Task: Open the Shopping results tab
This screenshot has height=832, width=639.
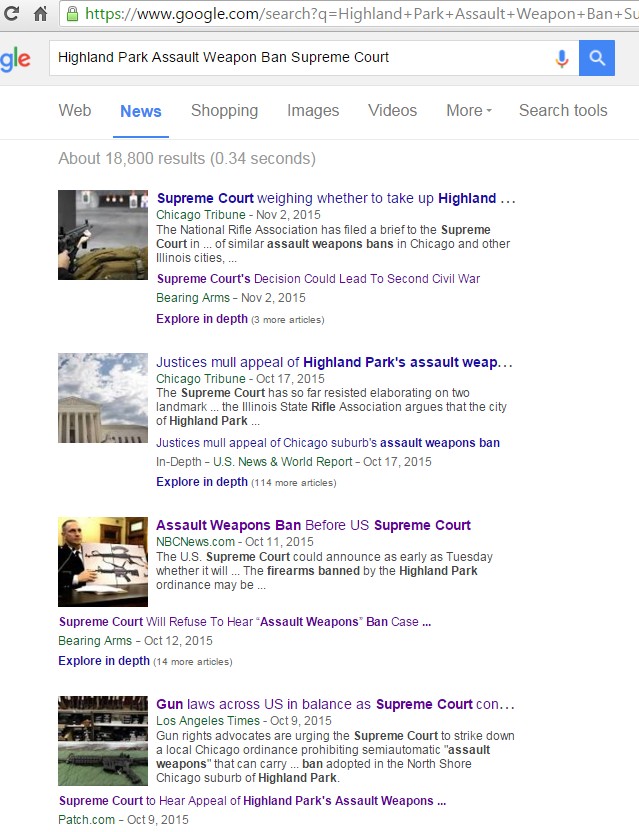Action: tap(224, 110)
